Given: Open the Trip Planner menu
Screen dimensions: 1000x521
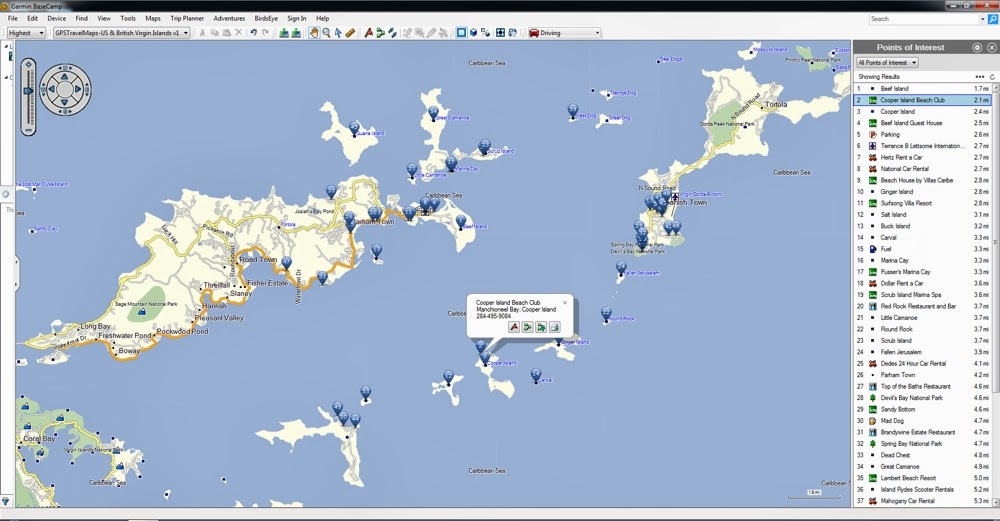Looking at the screenshot, I should point(187,18).
